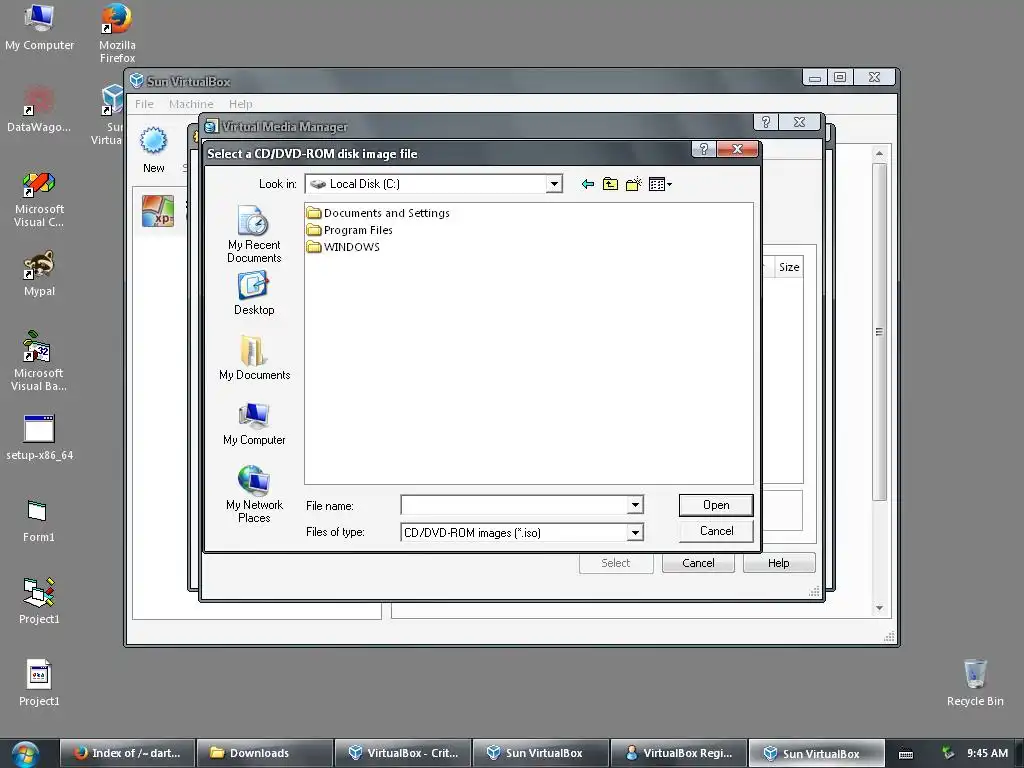Click the Open button

point(716,505)
